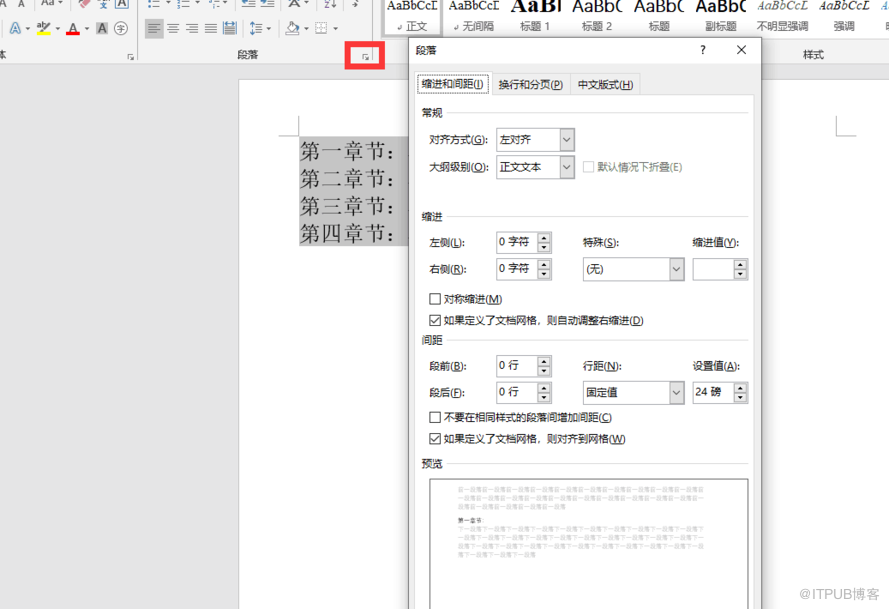Viewport: 889px width, 609px height.
Task: Click the red font color swatch
Action: tap(72, 29)
